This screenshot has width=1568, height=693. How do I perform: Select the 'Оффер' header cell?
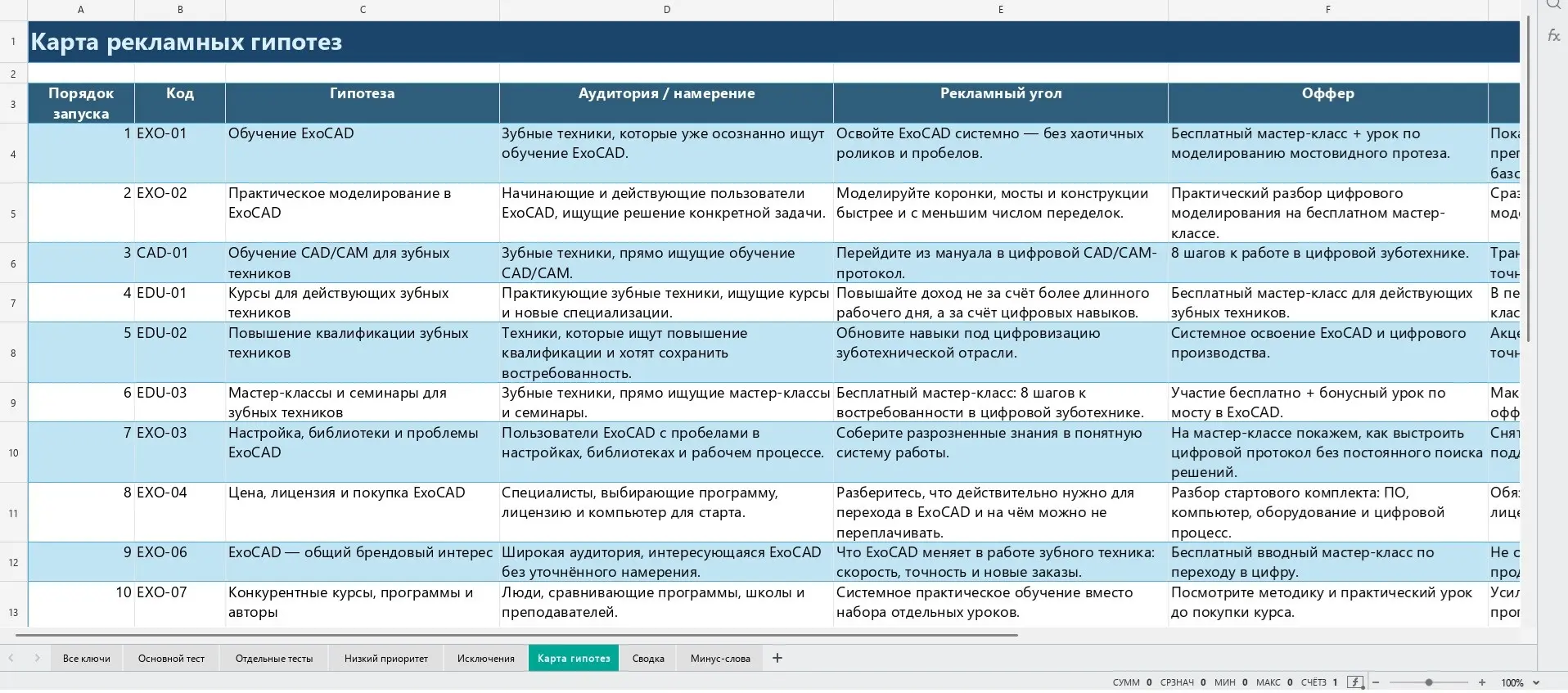pos(1328,104)
